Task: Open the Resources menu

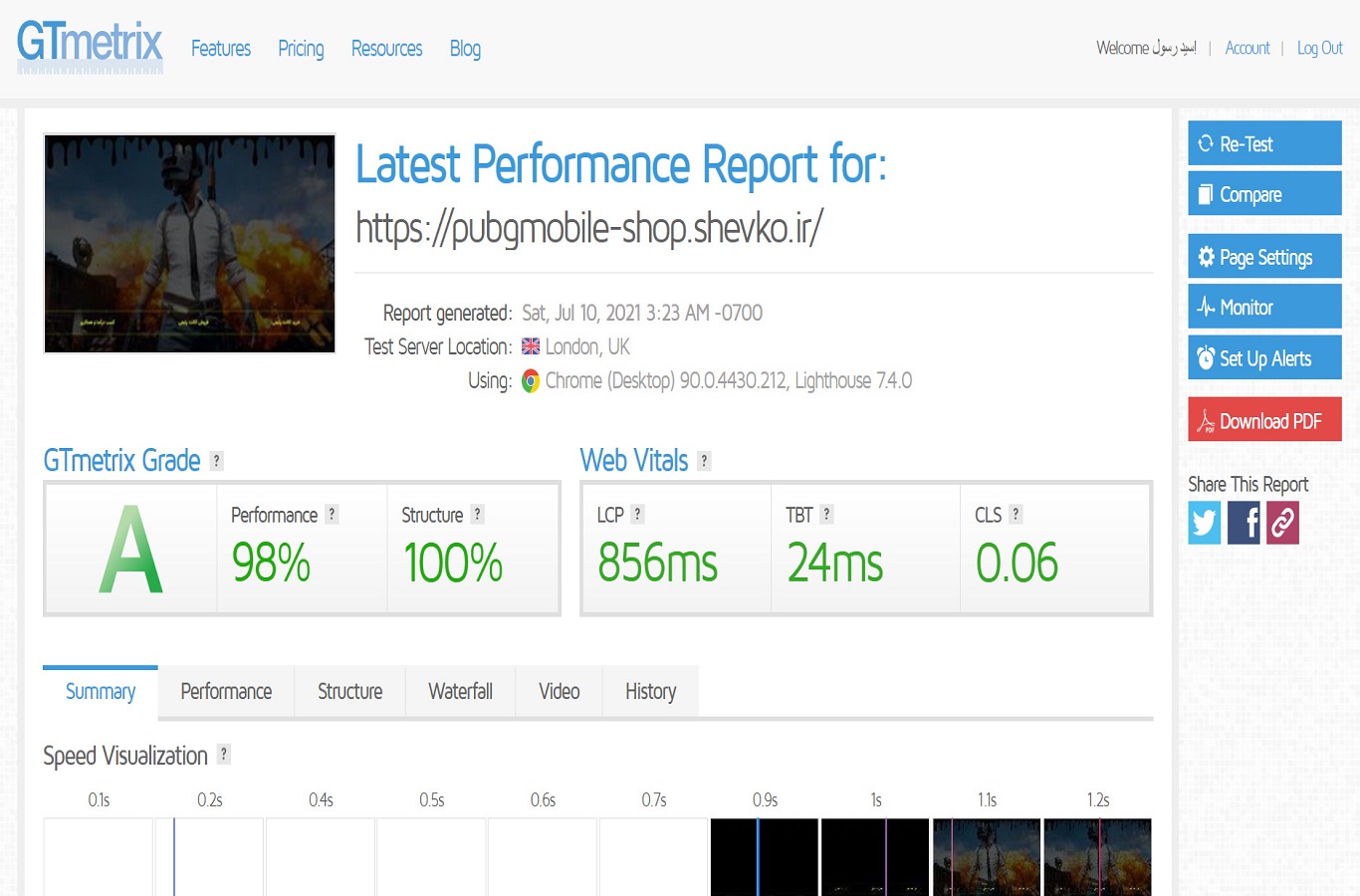Action: tap(387, 49)
